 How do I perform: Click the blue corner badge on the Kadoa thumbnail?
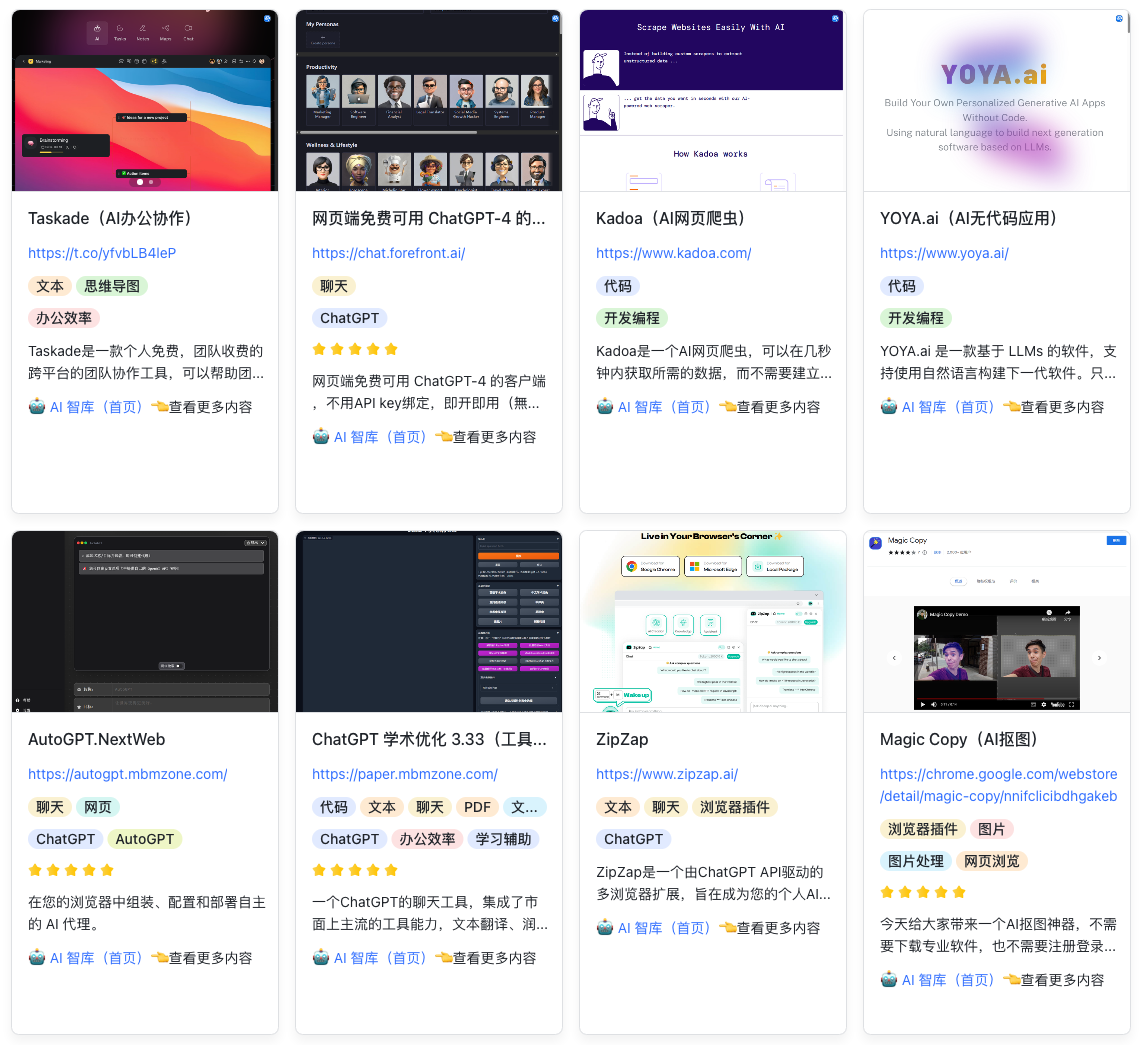(835, 18)
